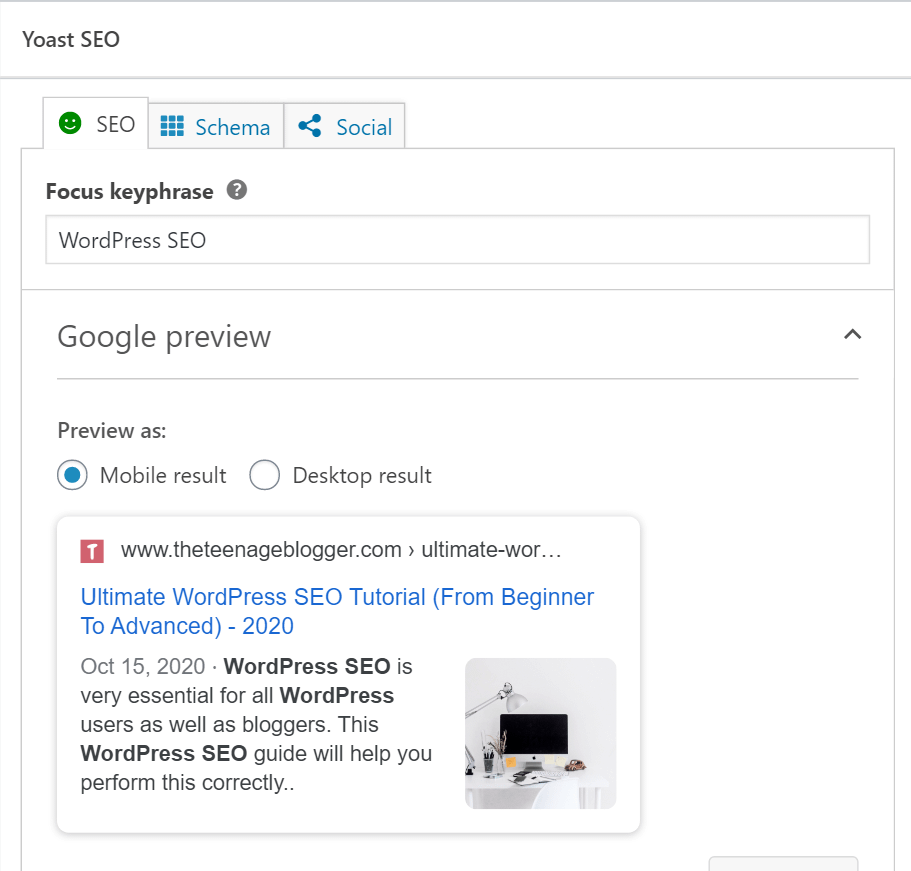The height and width of the screenshot is (871, 911).
Task: Click the Focus keyphrase label
Action: click(130, 191)
